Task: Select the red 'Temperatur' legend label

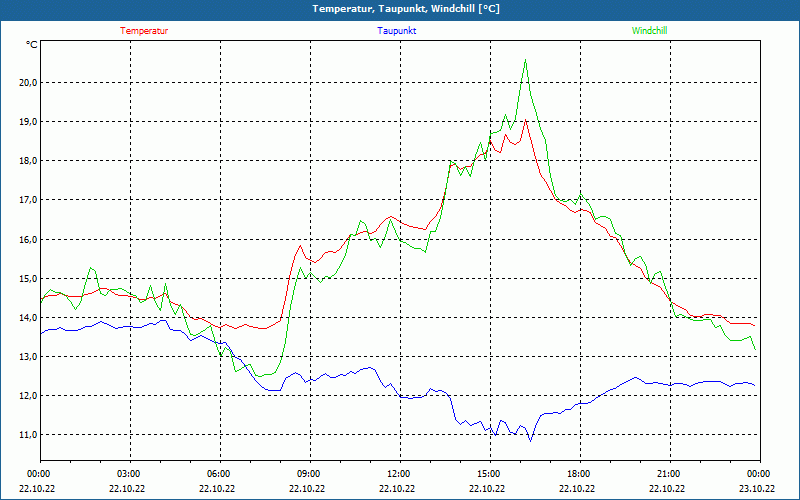Action: click(144, 31)
